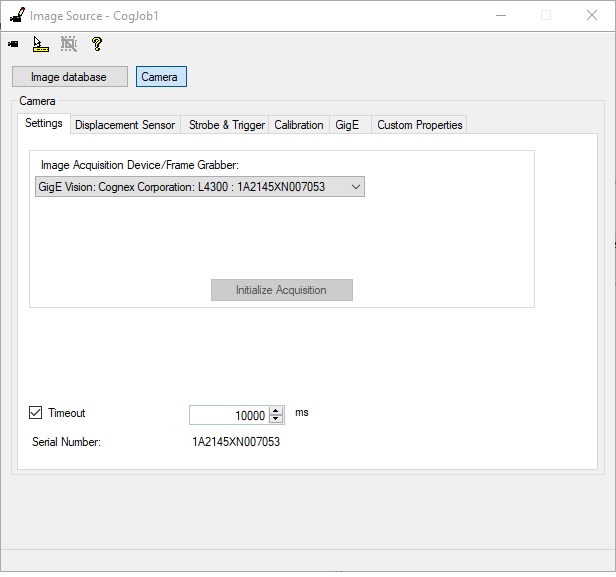Toggle the Timeout checkbox

click(35, 412)
